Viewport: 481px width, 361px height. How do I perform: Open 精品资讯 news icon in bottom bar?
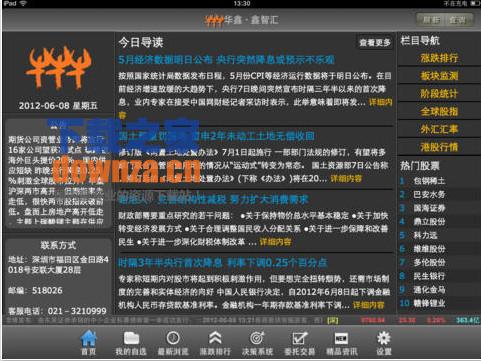tap(342, 338)
